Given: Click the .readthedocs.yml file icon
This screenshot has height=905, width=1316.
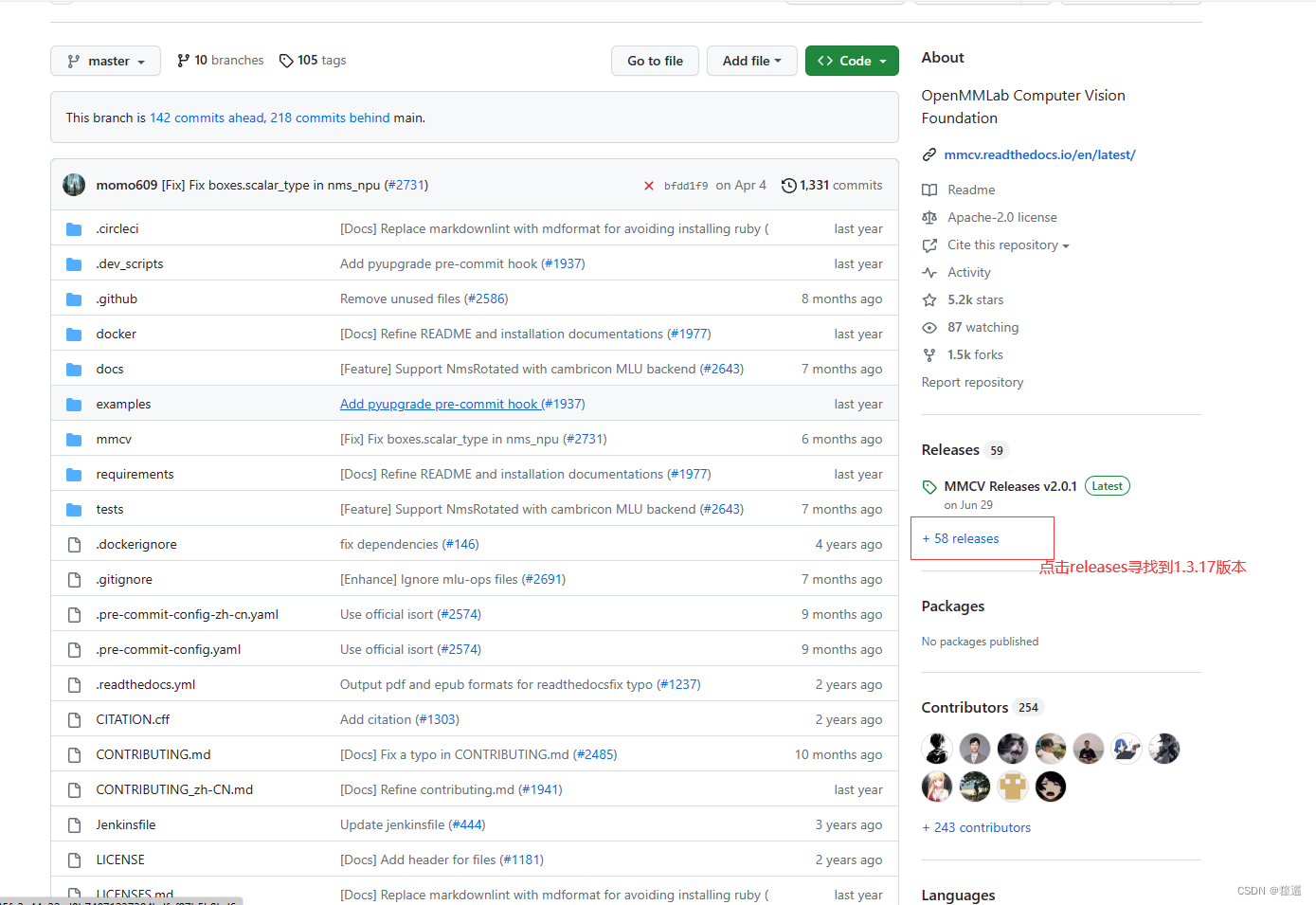Looking at the screenshot, I should (74, 684).
